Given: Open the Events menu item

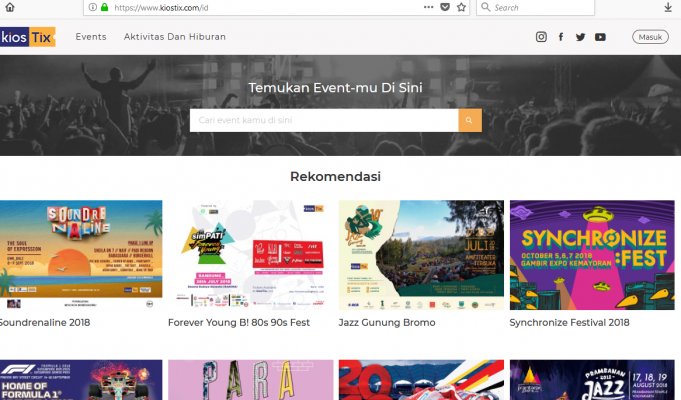Looking at the screenshot, I should 91,37.
